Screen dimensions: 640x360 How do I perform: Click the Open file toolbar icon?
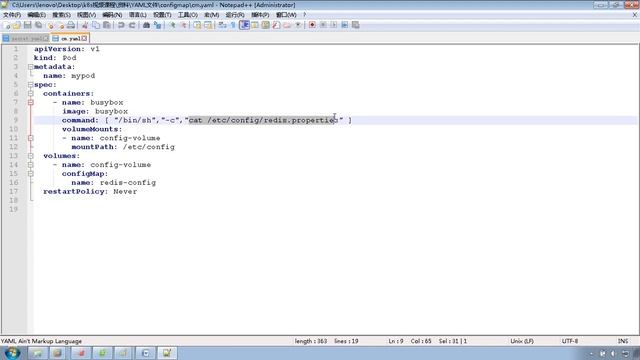coord(17,25)
